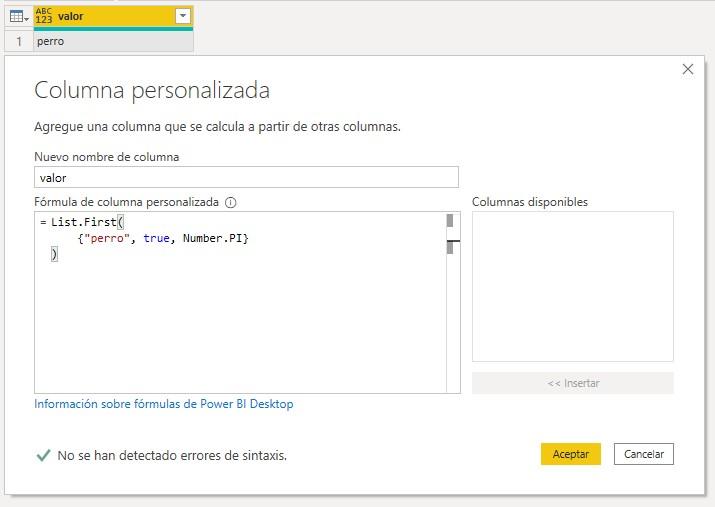Click List.First in the formula editor
This screenshot has height=507, width=715.
[84, 222]
